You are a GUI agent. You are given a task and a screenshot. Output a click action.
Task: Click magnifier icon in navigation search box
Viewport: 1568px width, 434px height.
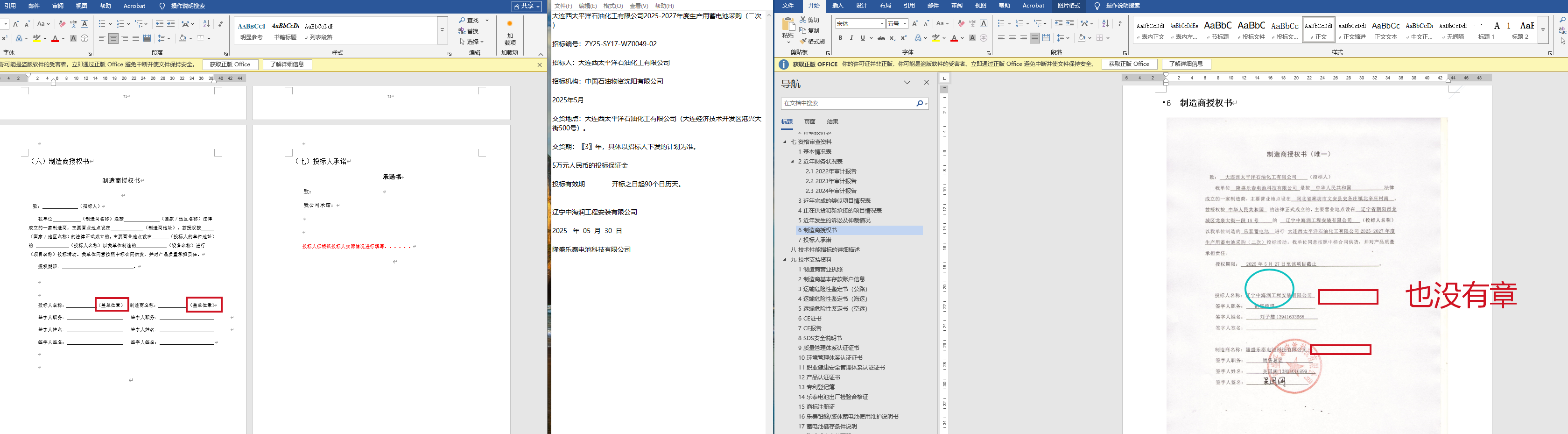920,104
